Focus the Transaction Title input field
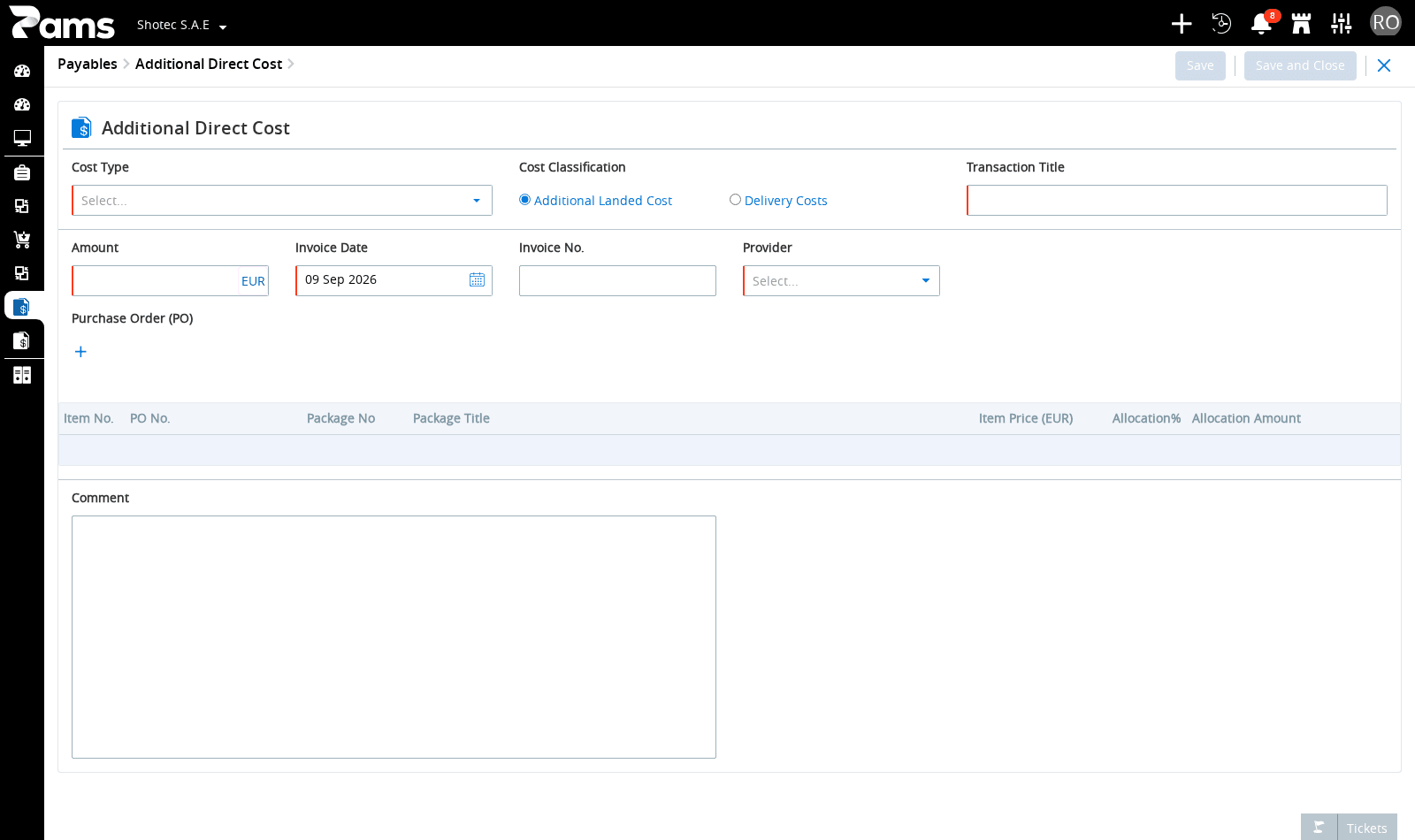The width and height of the screenshot is (1415, 840). pos(1177,201)
